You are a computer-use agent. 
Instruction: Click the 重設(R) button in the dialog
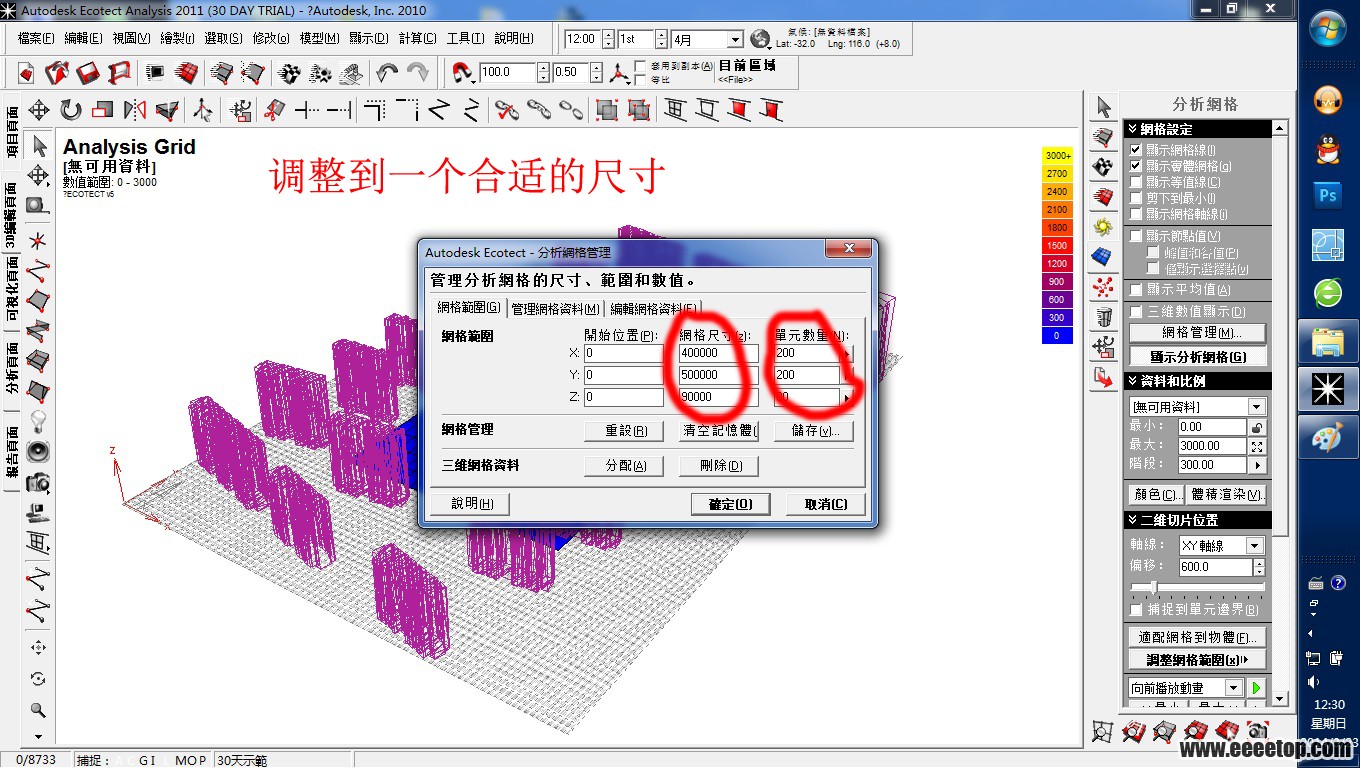[x=623, y=431]
